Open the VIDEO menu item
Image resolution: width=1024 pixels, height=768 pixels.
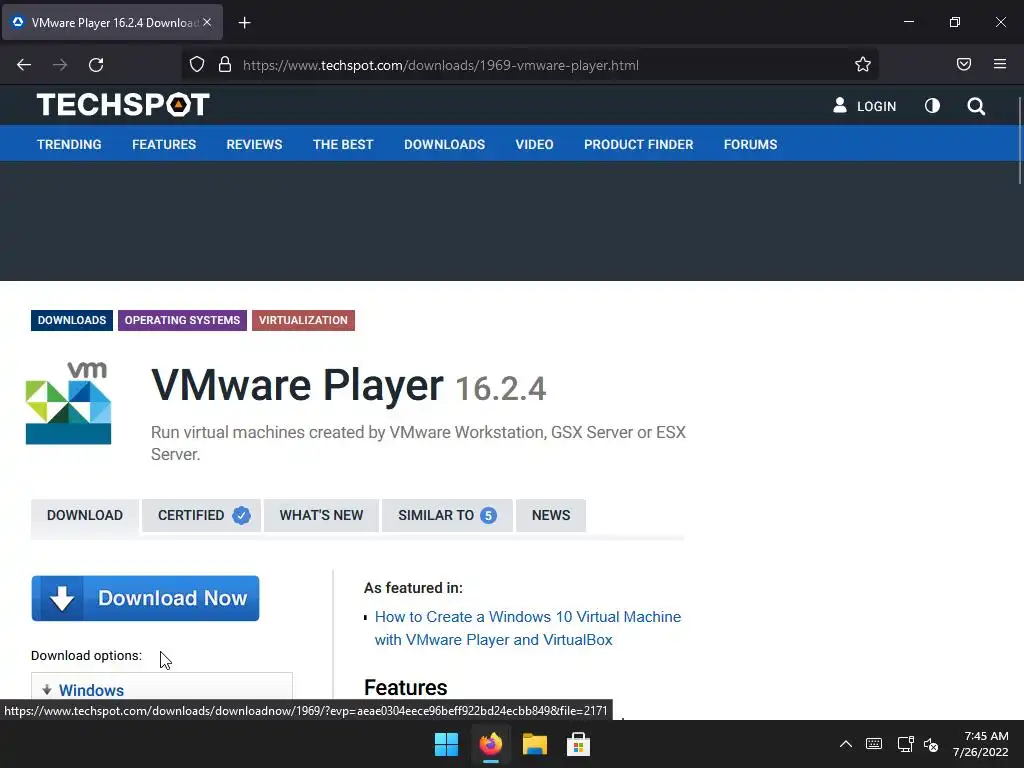[534, 144]
